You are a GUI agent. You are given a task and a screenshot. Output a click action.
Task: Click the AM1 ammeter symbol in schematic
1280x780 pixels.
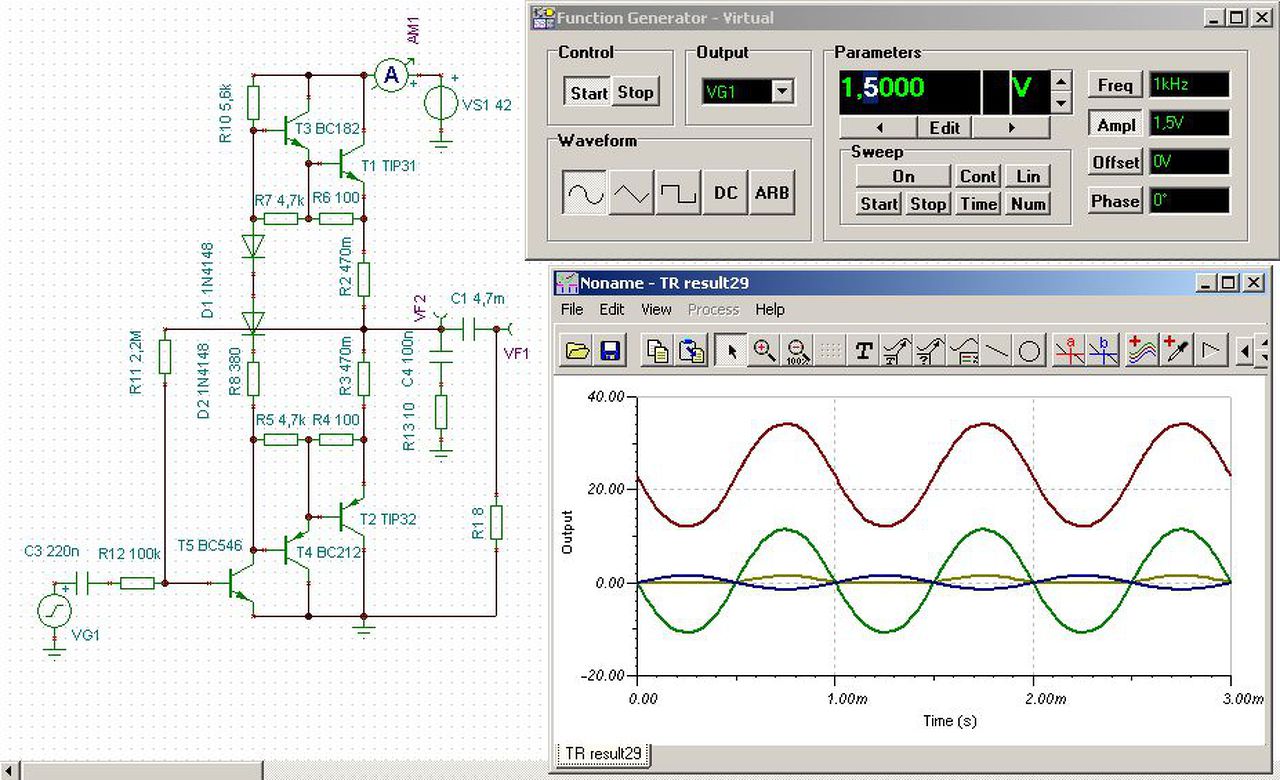[392, 73]
